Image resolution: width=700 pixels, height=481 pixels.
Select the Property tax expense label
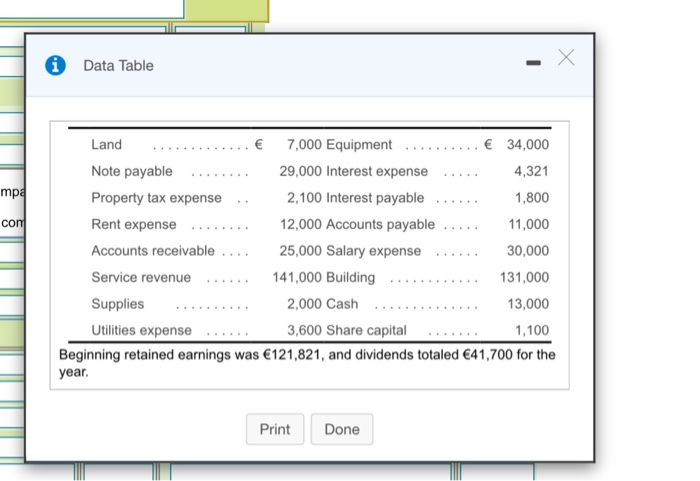156,198
